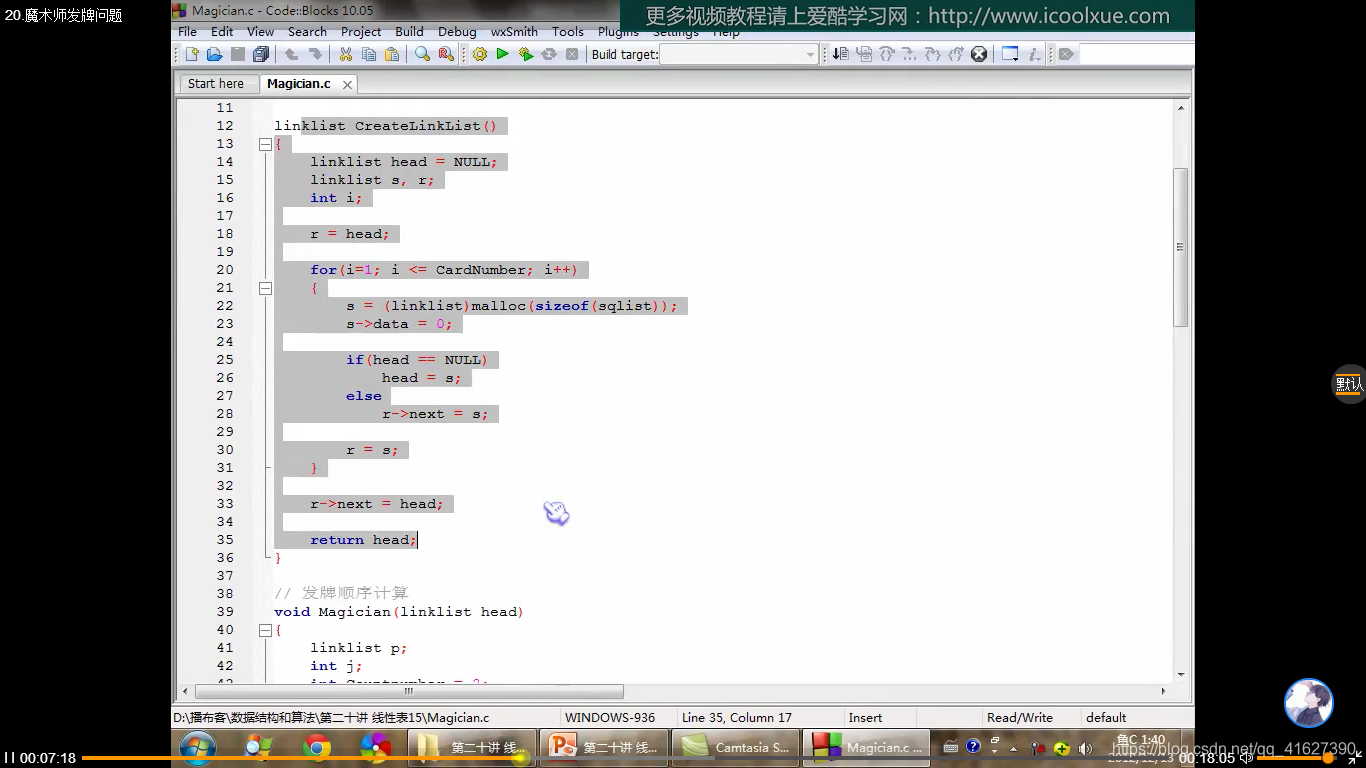Build the project with the gear icon
Viewport: 1366px width, 768px height.
click(480, 54)
